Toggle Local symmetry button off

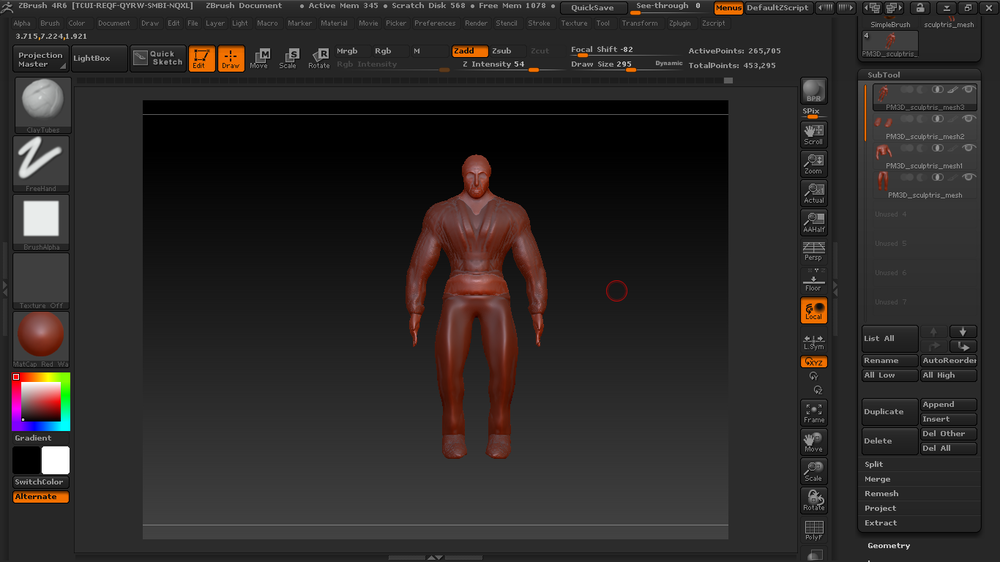pos(814,311)
